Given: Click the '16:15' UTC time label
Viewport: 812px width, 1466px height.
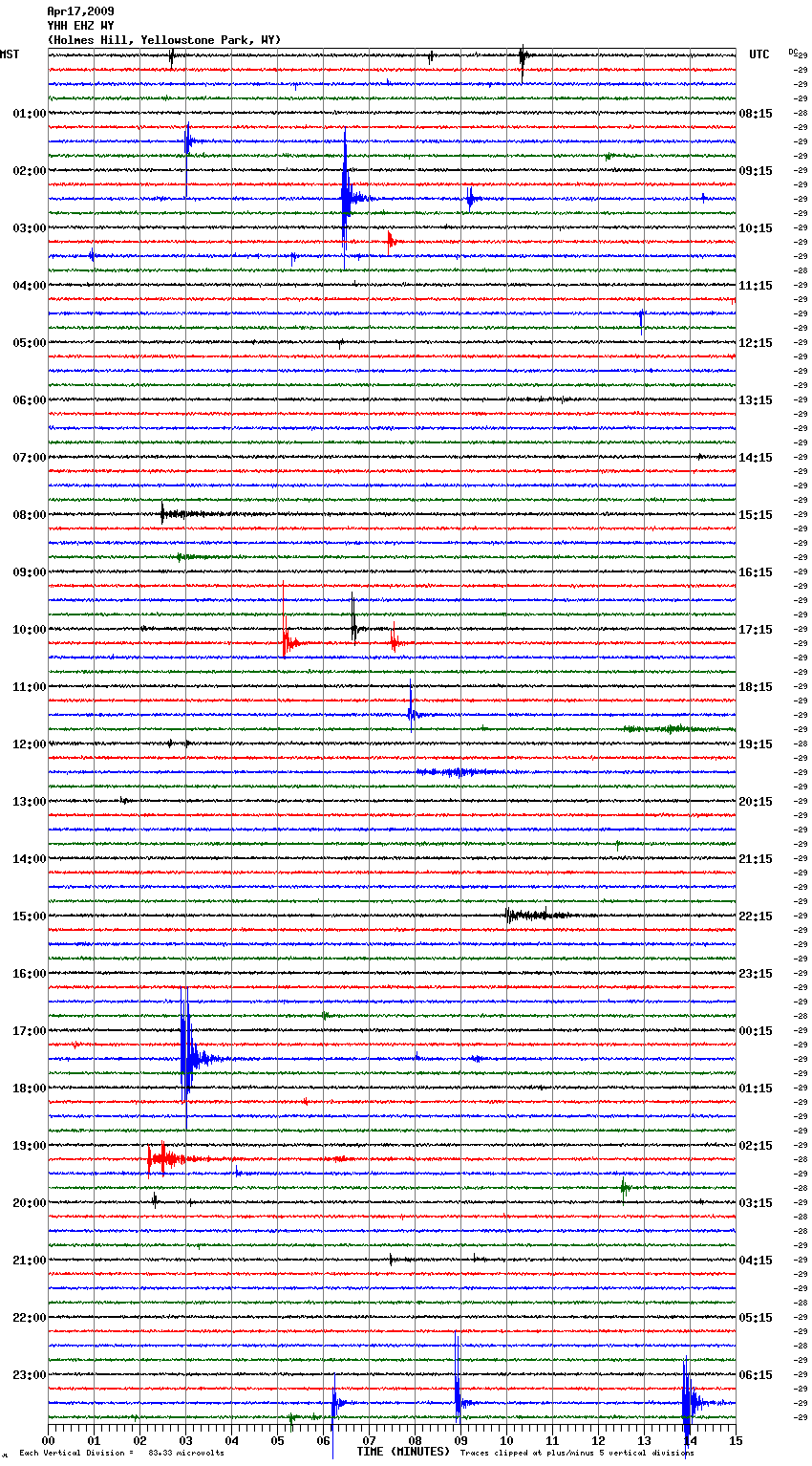Looking at the screenshot, I should [x=756, y=572].
